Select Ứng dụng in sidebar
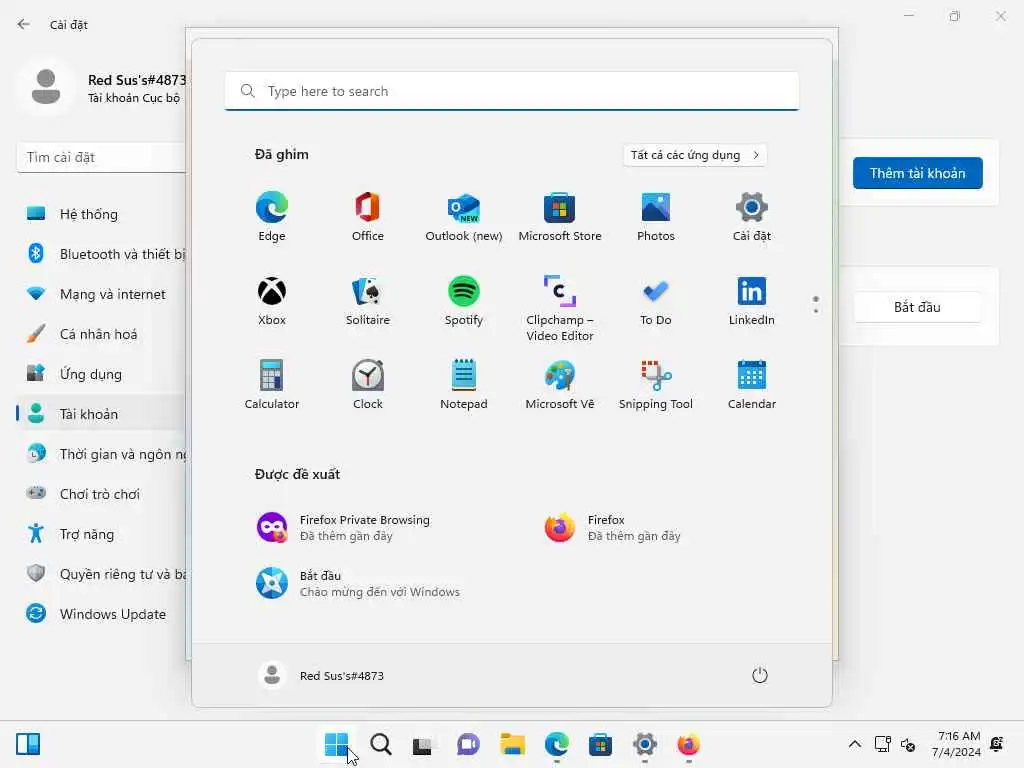 pos(101,374)
